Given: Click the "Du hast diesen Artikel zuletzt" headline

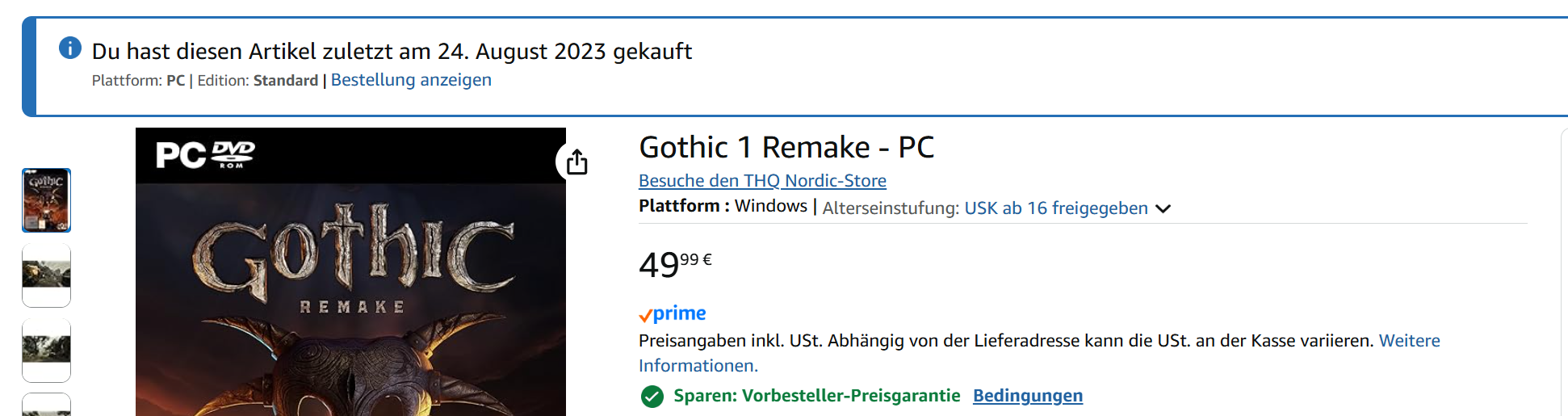Looking at the screenshot, I should coord(392,52).
